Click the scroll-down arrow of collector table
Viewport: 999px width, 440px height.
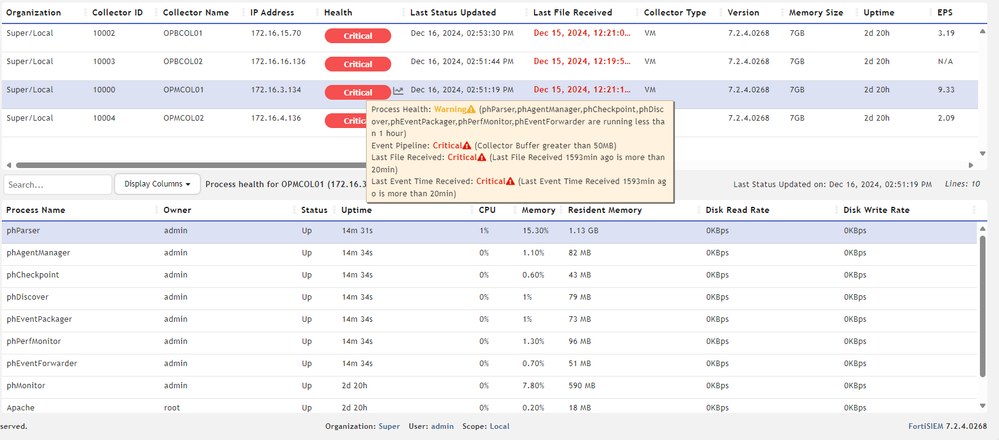[x=982, y=153]
